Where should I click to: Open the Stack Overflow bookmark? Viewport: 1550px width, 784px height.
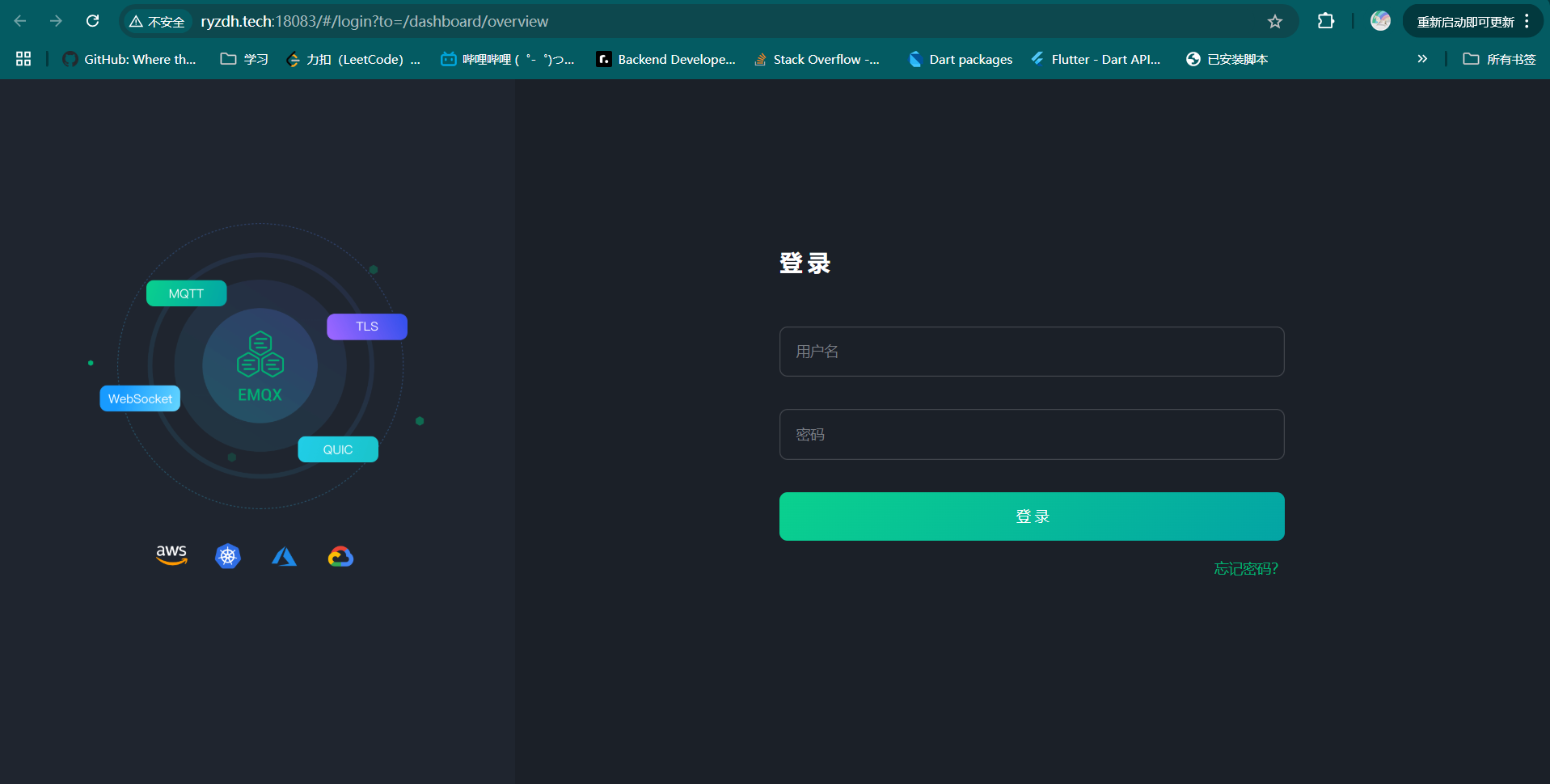(817, 59)
